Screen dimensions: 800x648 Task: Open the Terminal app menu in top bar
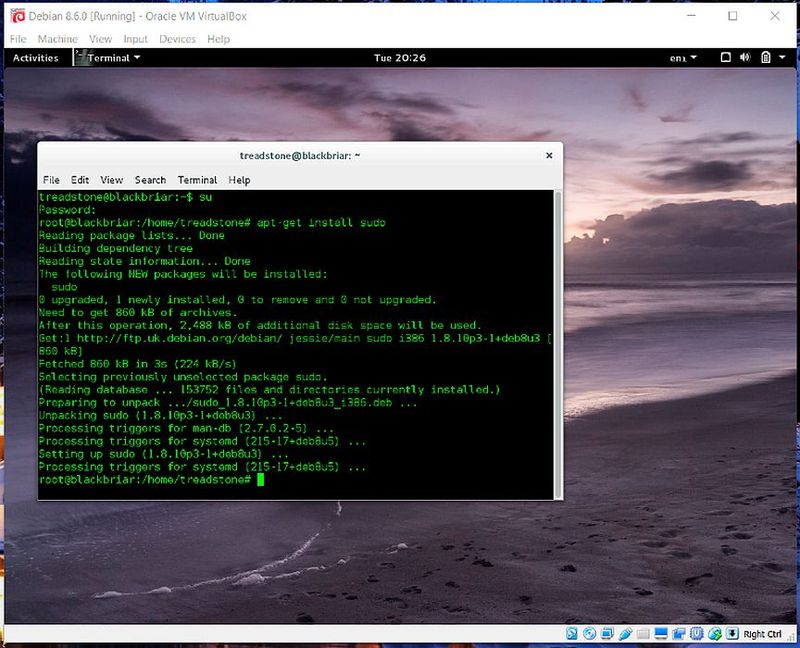pos(113,58)
